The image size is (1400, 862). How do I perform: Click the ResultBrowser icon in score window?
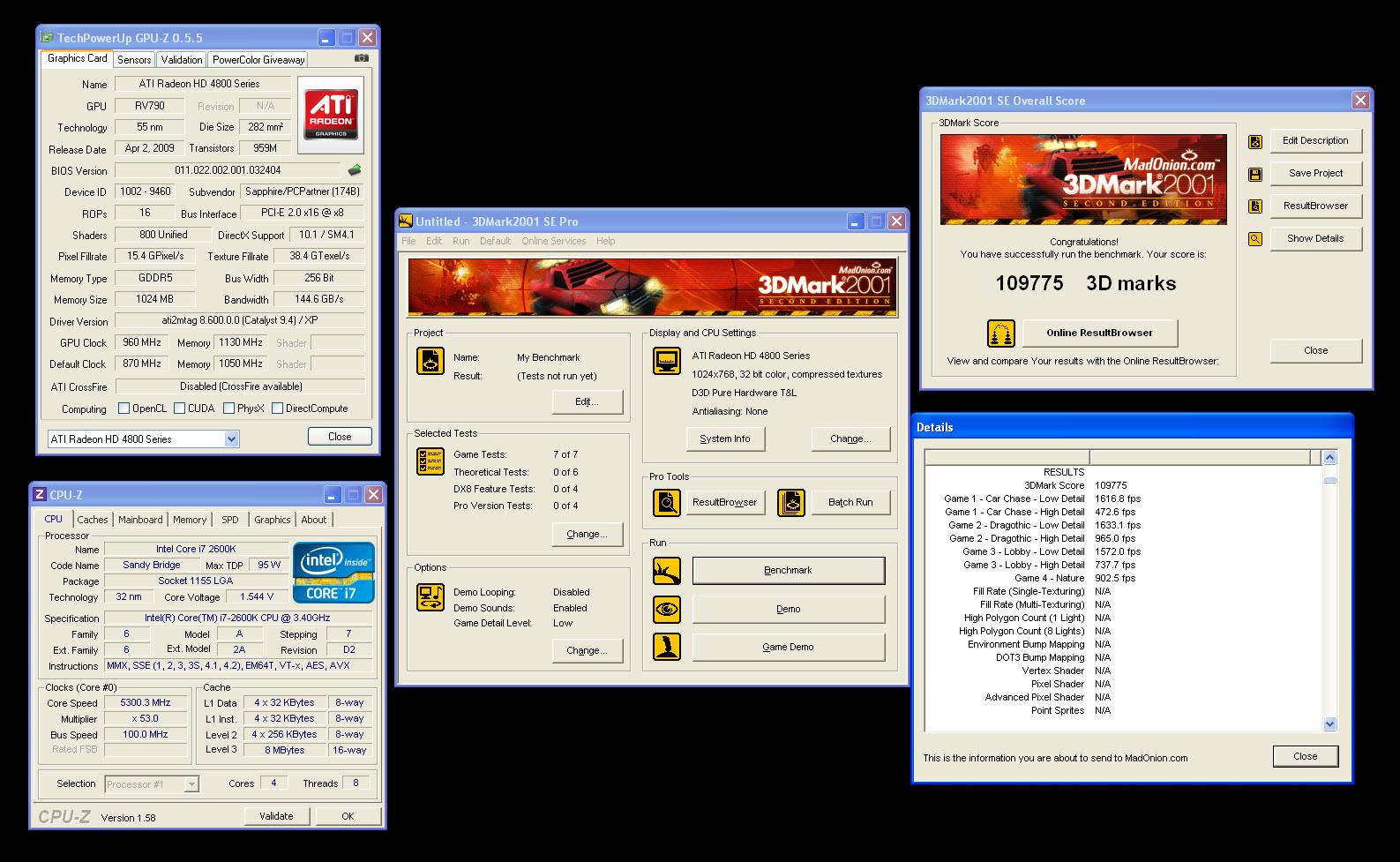tap(1255, 206)
